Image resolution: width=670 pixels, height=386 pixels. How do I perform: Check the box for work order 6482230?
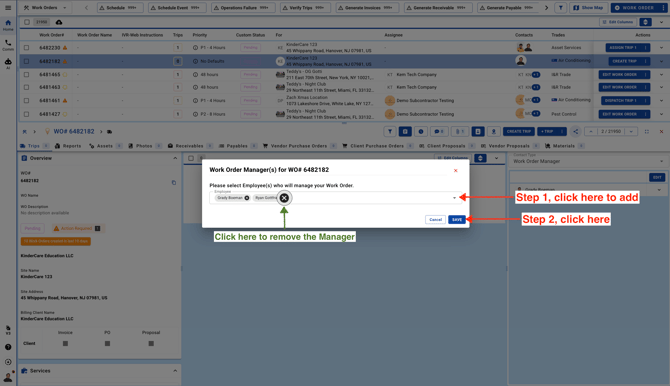(x=26, y=48)
